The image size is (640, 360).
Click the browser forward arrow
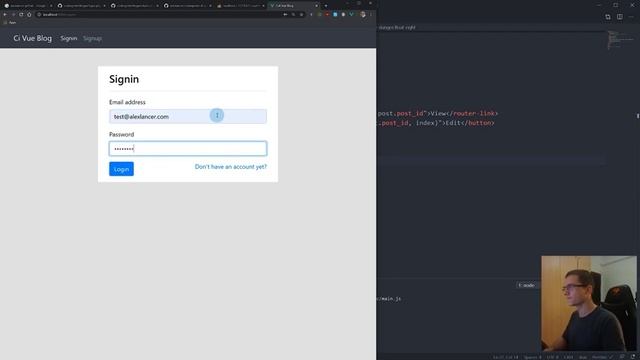[13, 14]
